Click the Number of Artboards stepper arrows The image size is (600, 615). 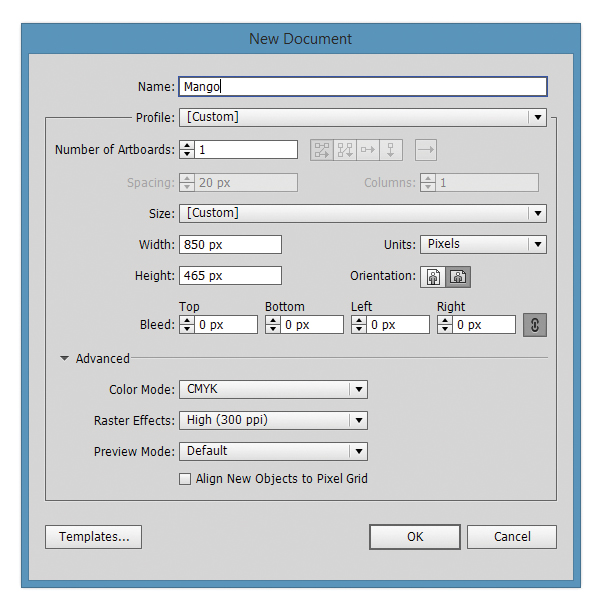point(187,150)
